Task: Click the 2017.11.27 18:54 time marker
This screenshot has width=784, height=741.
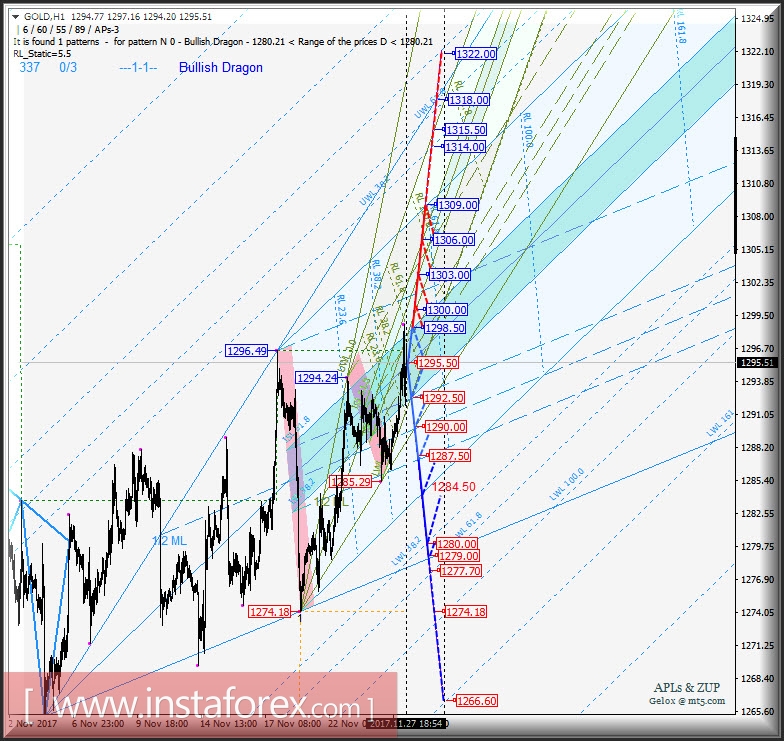Action: [406, 724]
